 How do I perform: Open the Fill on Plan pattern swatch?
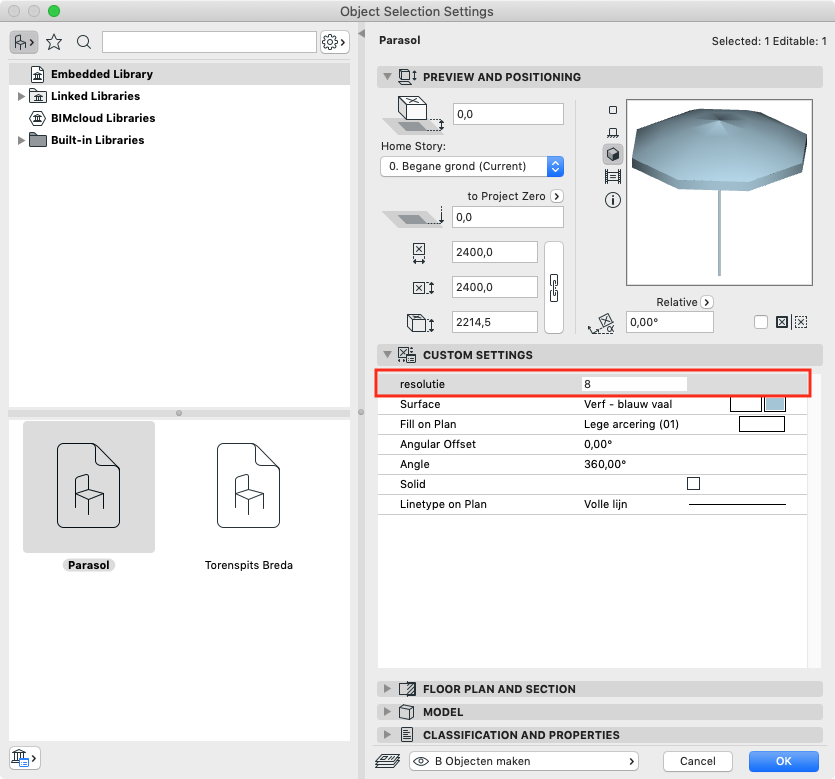tap(762, 424)
